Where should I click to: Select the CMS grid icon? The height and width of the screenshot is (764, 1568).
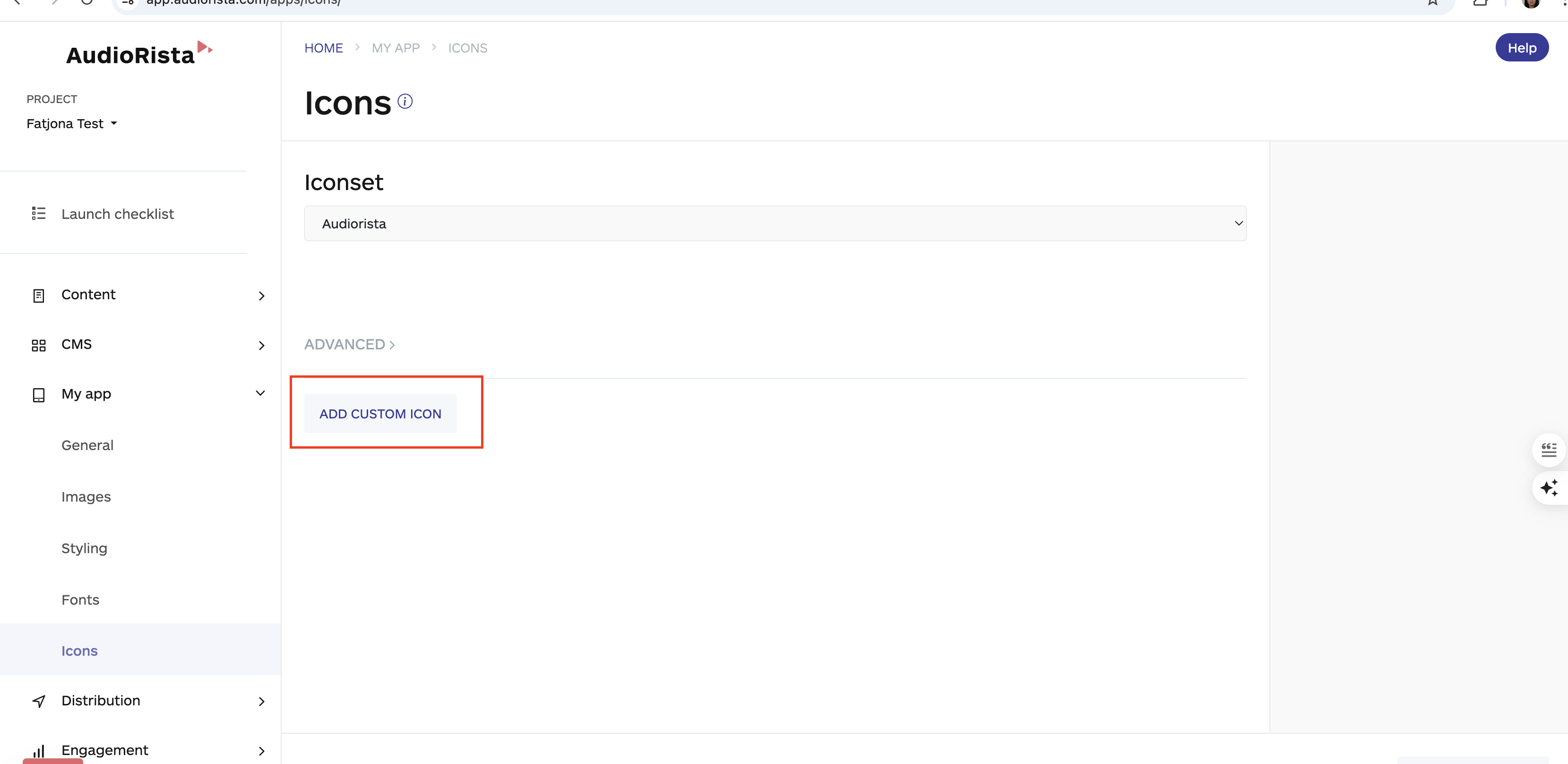tap(39, 345)
